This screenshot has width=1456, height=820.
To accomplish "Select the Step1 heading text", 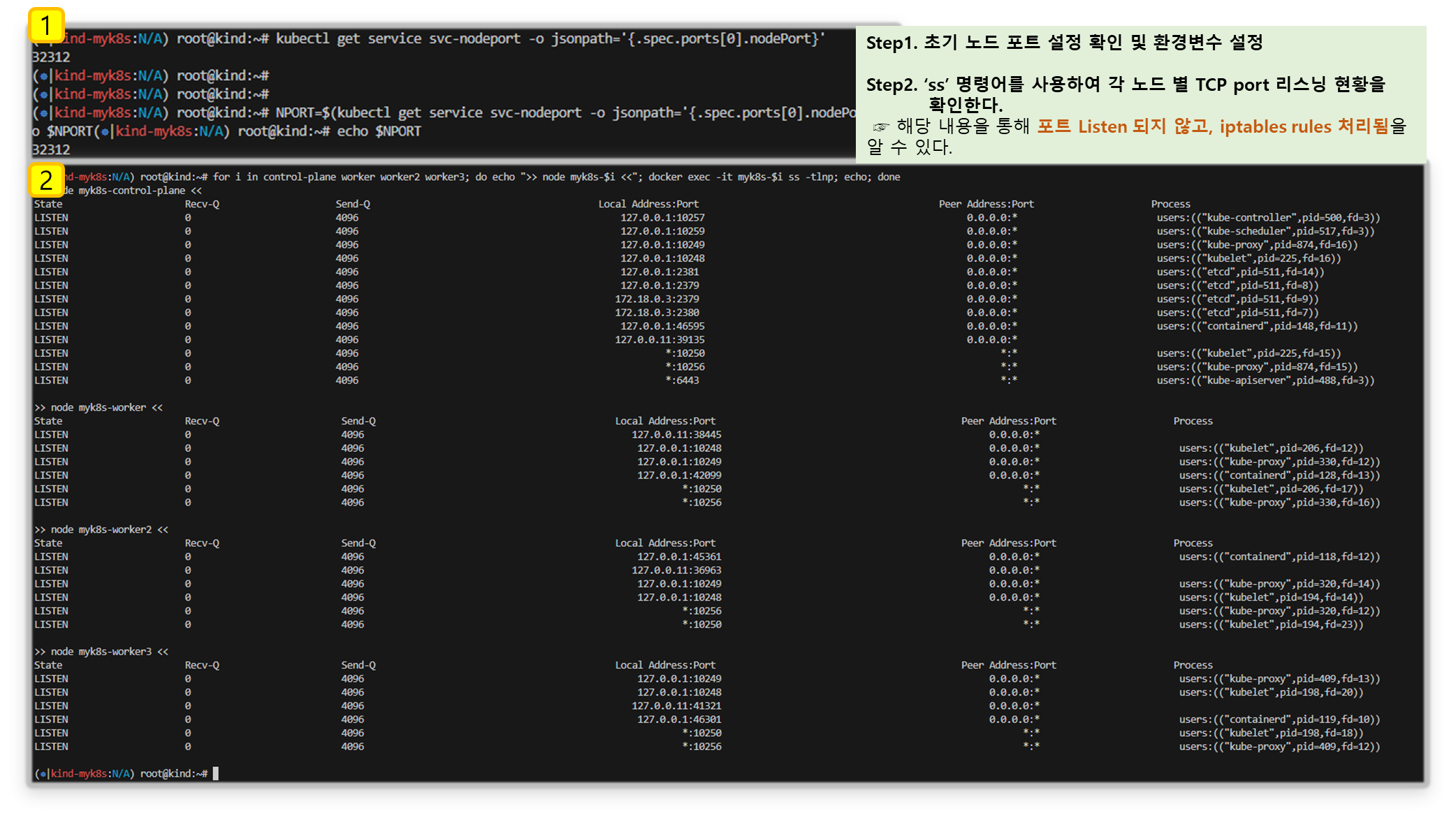I will 1064,43.
